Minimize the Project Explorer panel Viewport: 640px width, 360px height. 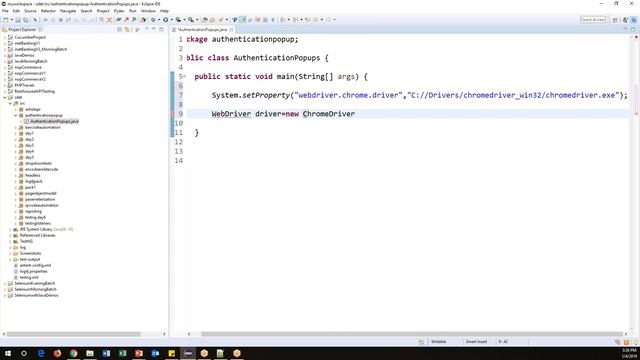154,29
